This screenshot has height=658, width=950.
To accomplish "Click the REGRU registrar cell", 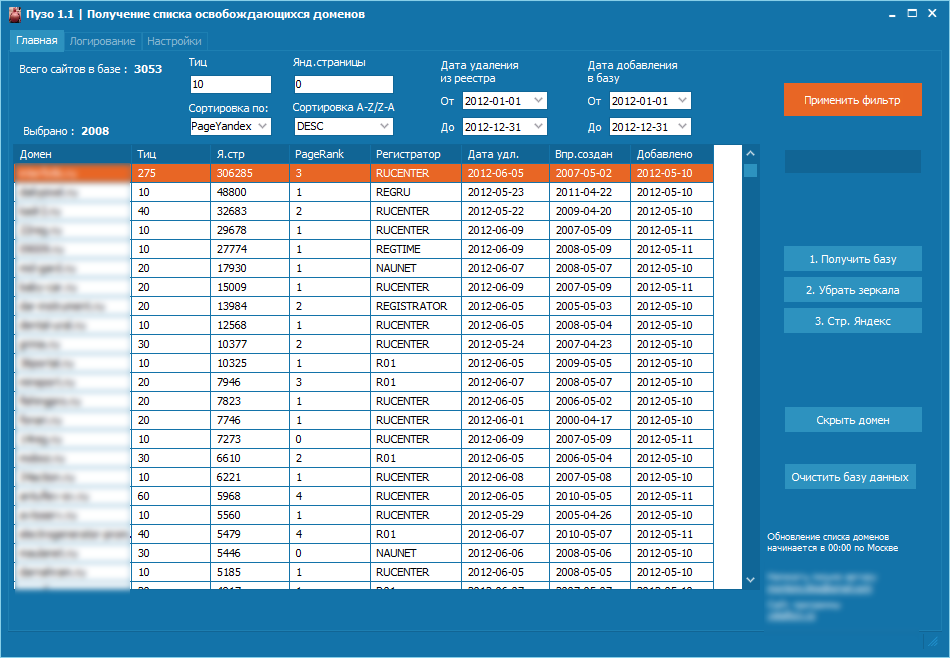I will (x=416, y=192).
